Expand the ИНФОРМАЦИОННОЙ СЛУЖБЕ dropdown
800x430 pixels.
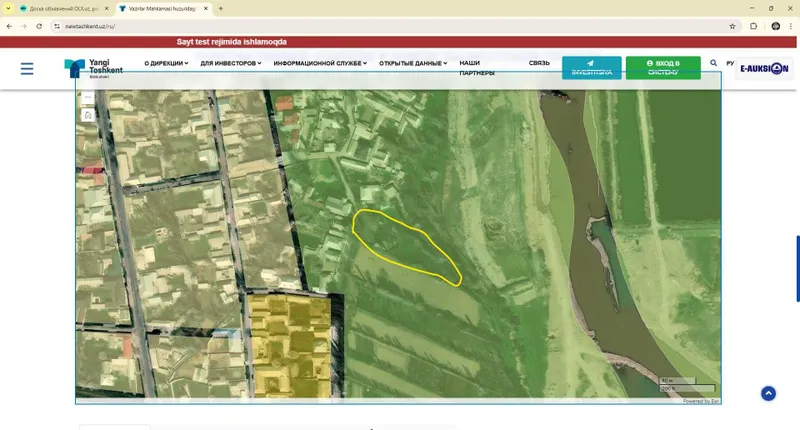(x=320, y=63)
